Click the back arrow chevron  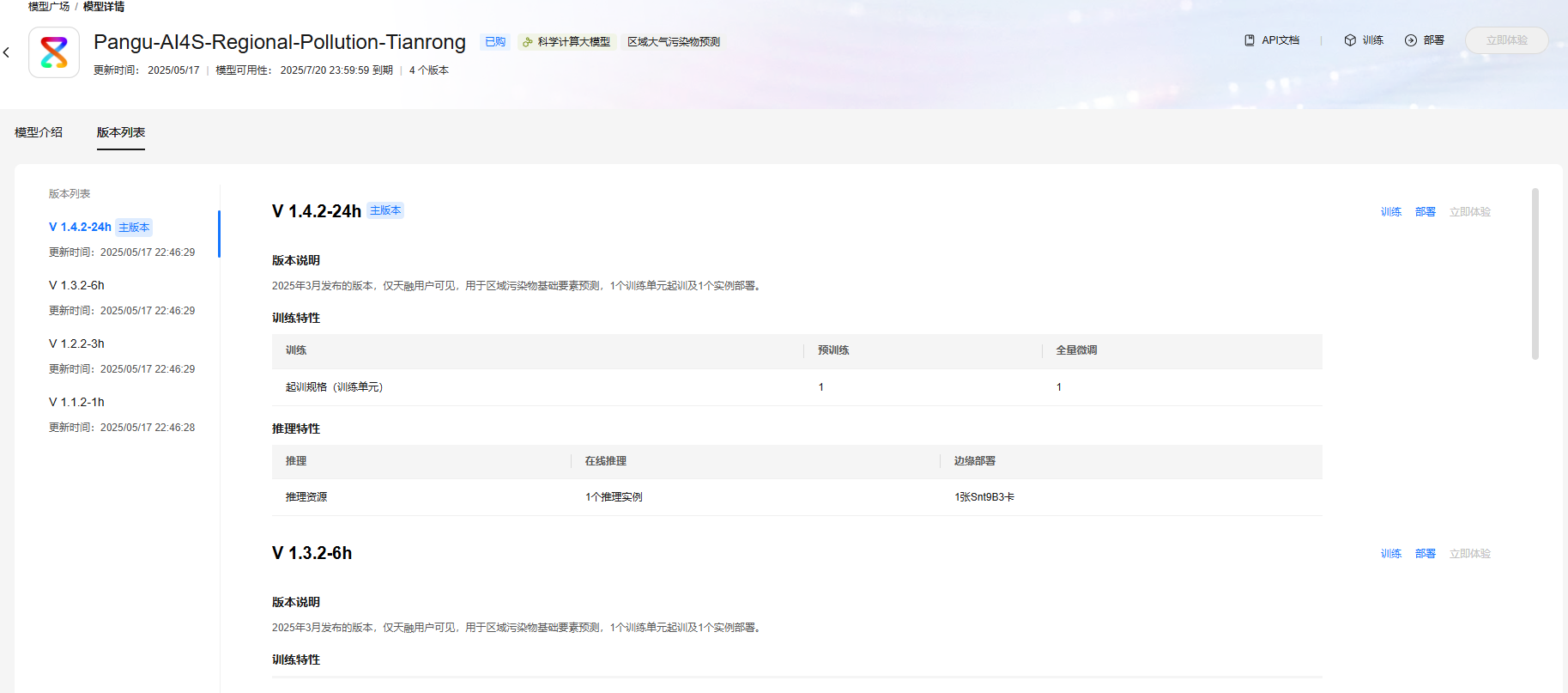point(7,52)
